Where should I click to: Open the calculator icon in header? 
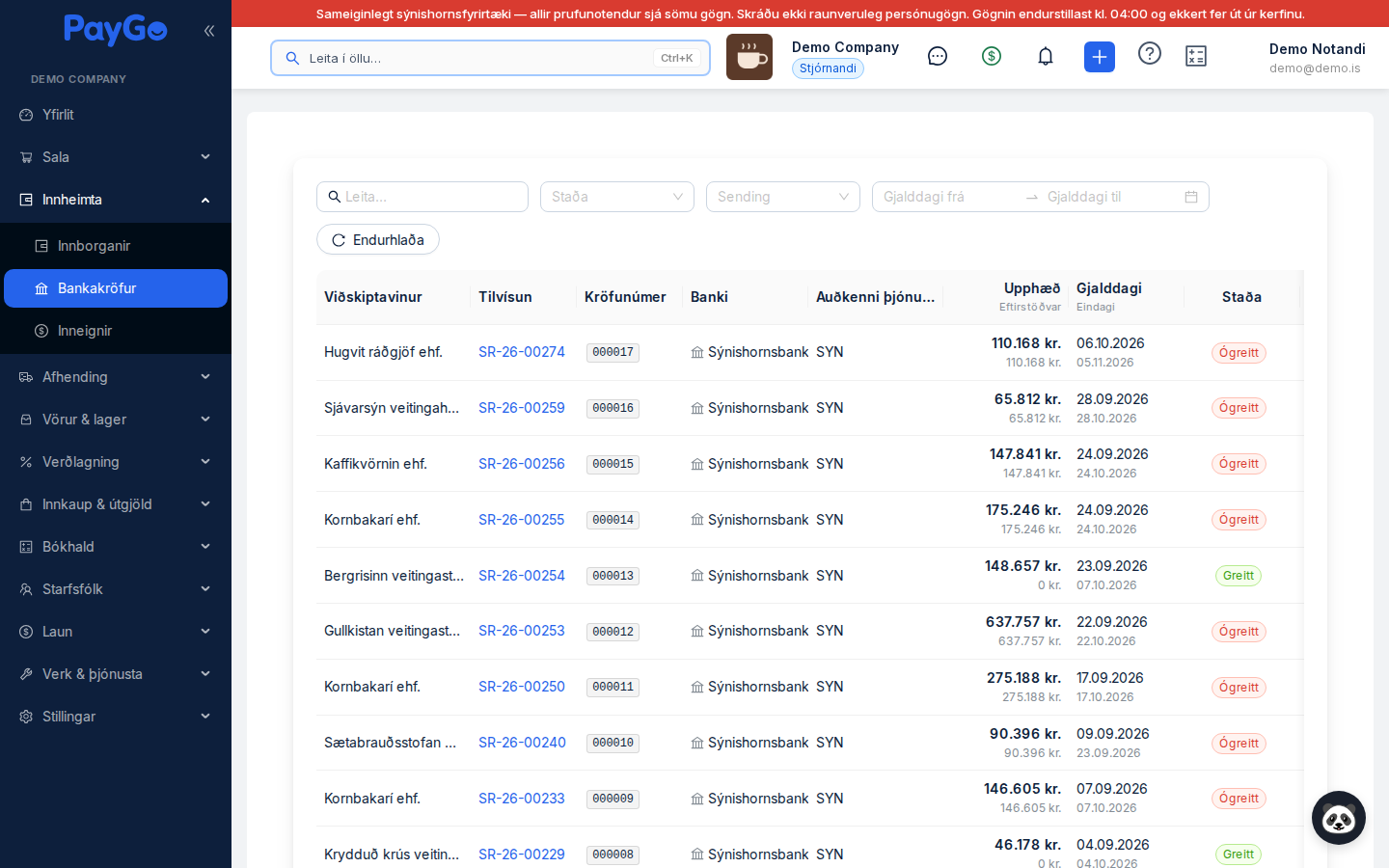[1196, 56]
